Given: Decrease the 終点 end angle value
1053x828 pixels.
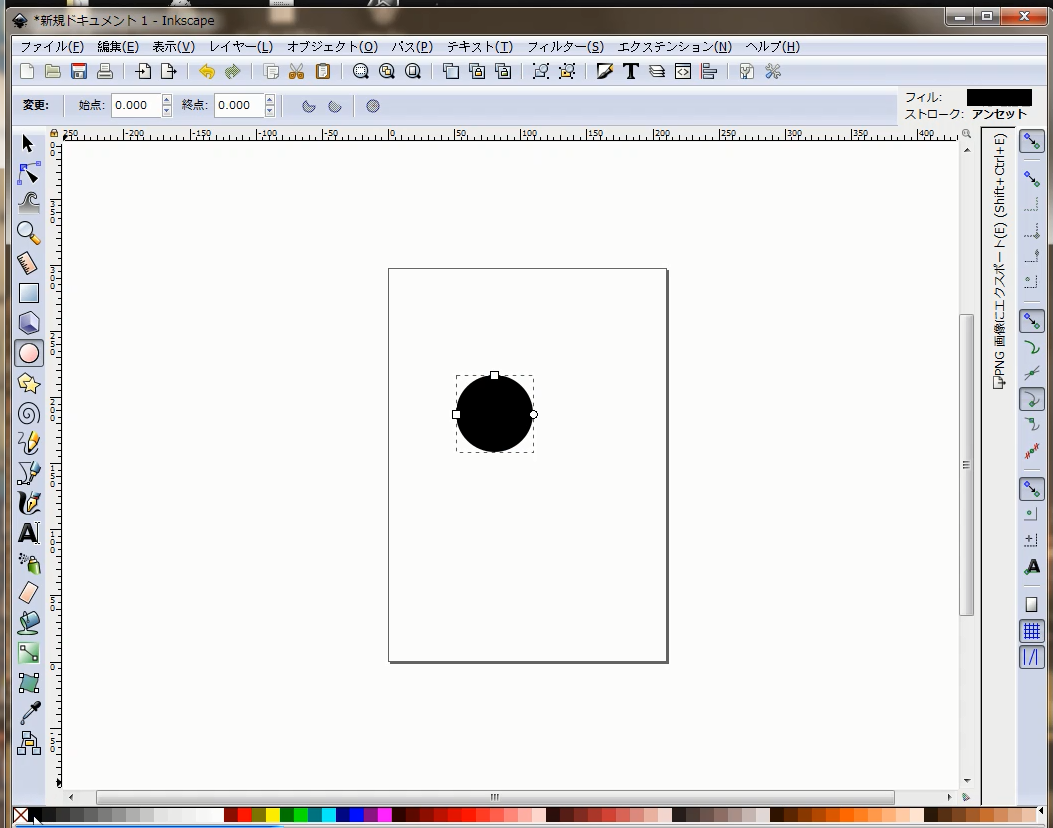Looking at the screenshot, I should coord(269,110).
